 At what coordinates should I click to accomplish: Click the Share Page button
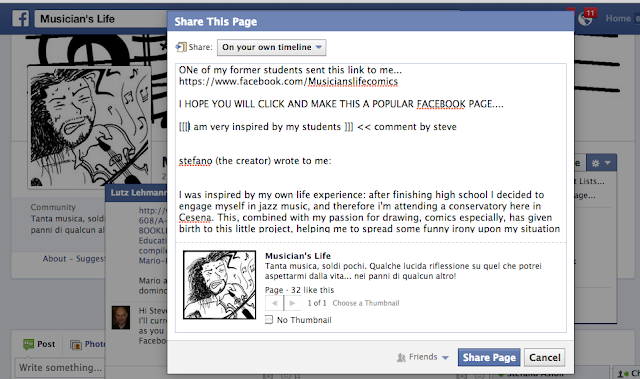coord(489,357)
